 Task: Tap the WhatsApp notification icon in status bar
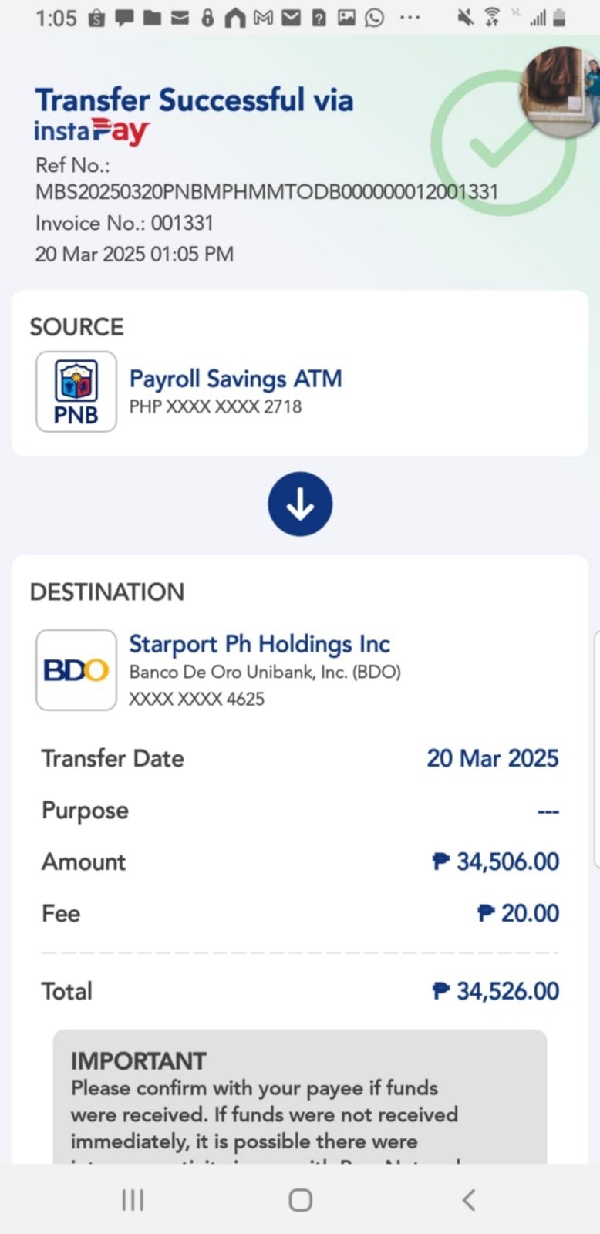[374, 17]
